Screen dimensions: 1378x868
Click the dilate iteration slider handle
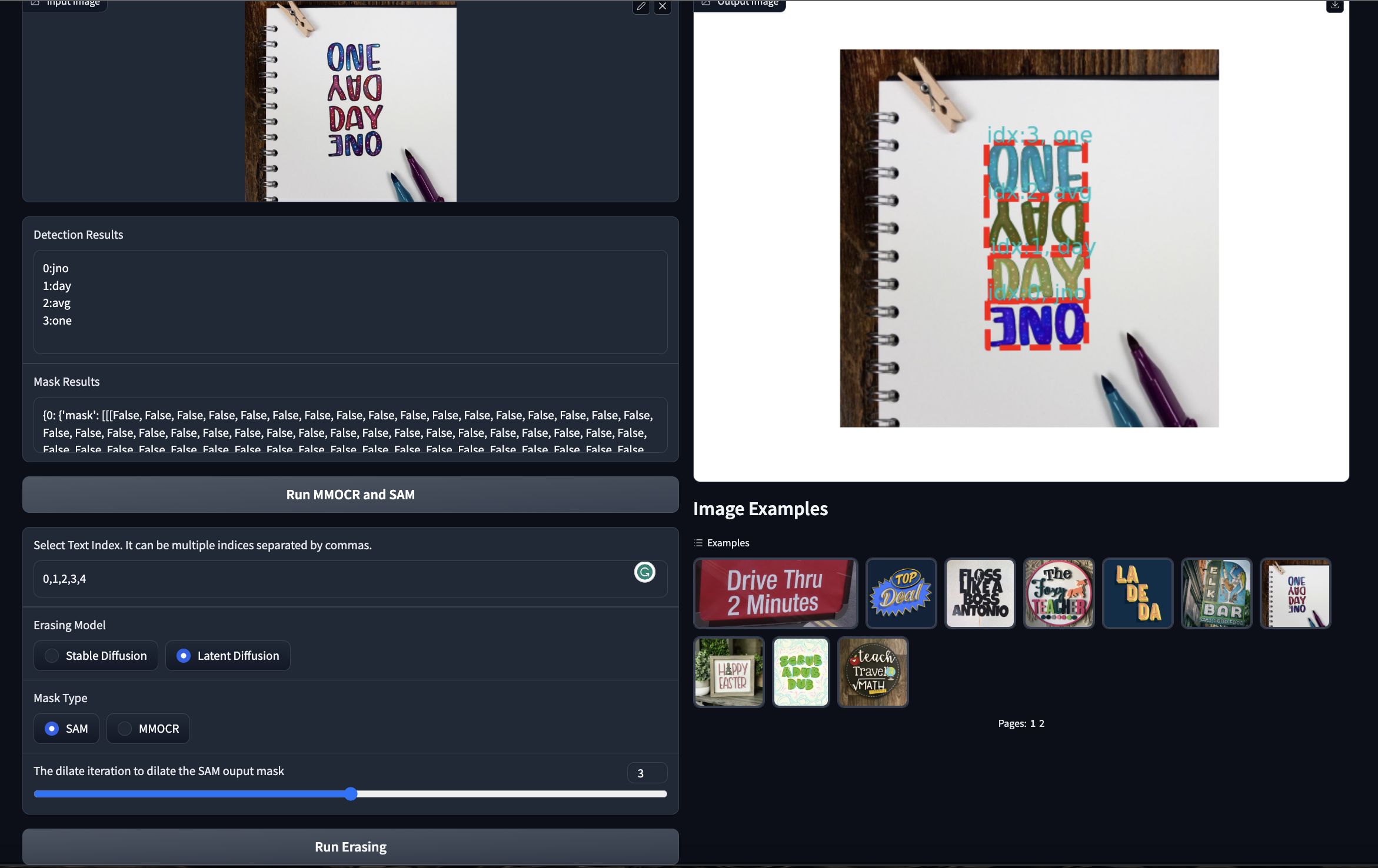351,794
